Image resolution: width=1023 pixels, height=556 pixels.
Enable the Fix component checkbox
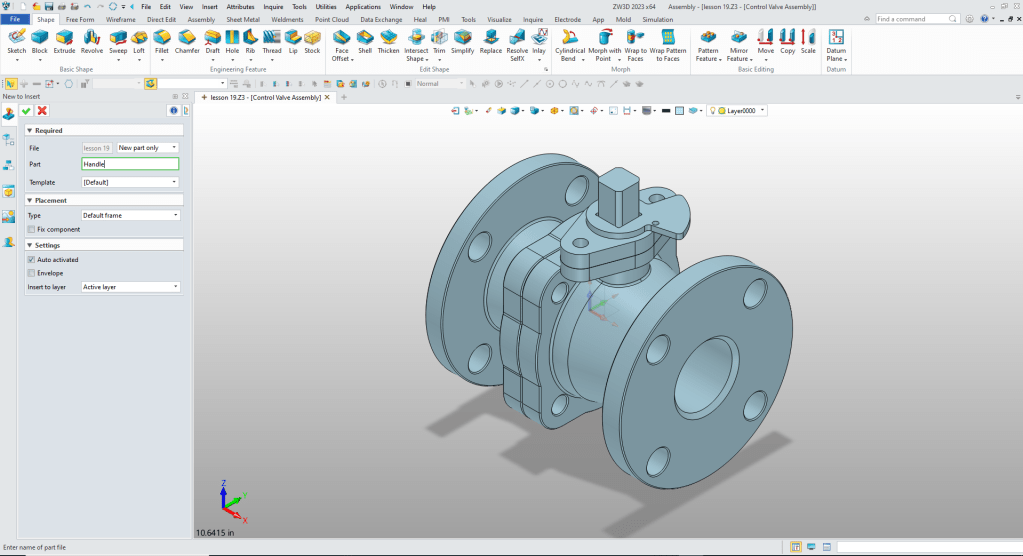point(31,229)
